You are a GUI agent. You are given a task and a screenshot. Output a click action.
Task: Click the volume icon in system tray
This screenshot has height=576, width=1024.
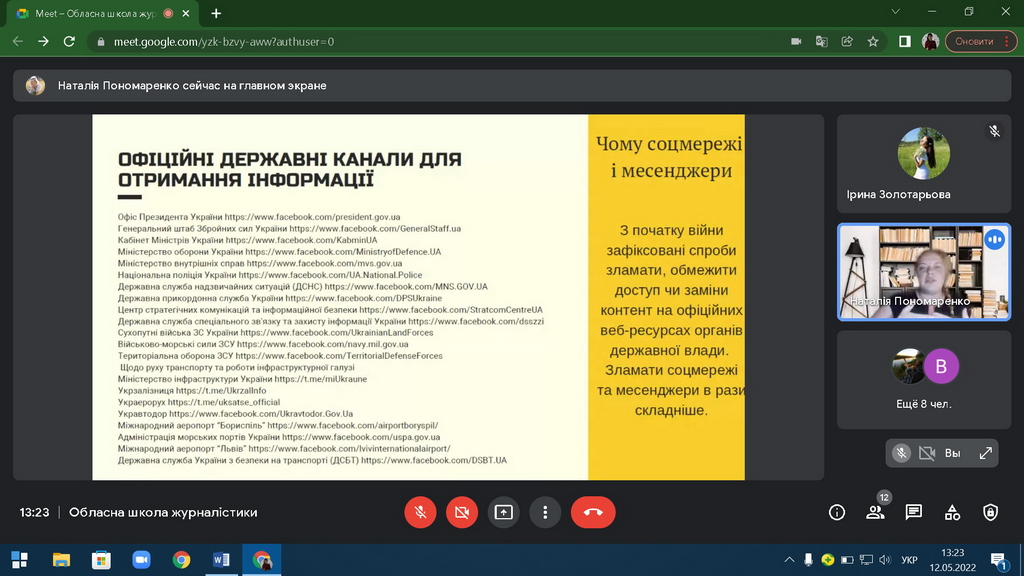(x=885, y=560)
